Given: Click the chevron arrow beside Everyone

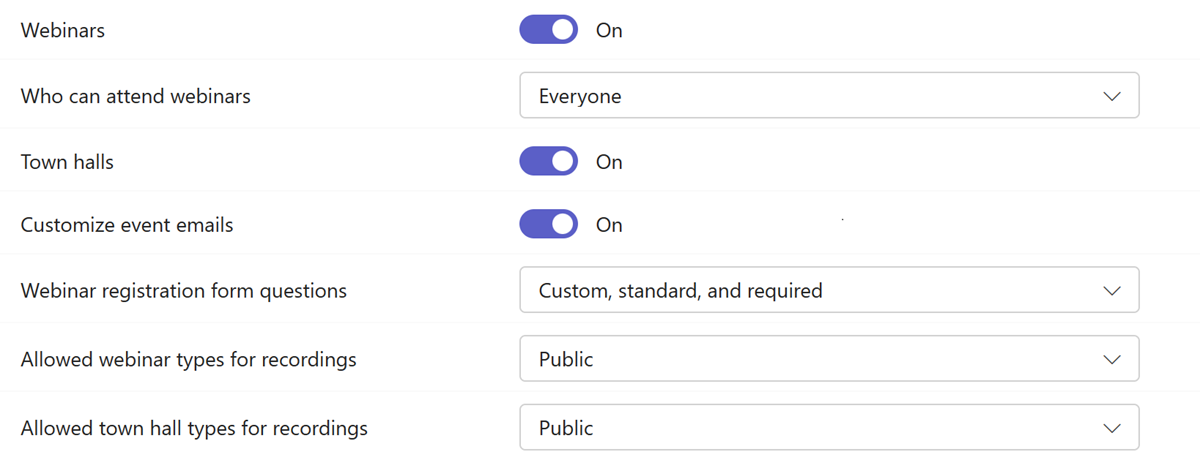Looking at the screenshot, I should 1111,96.
